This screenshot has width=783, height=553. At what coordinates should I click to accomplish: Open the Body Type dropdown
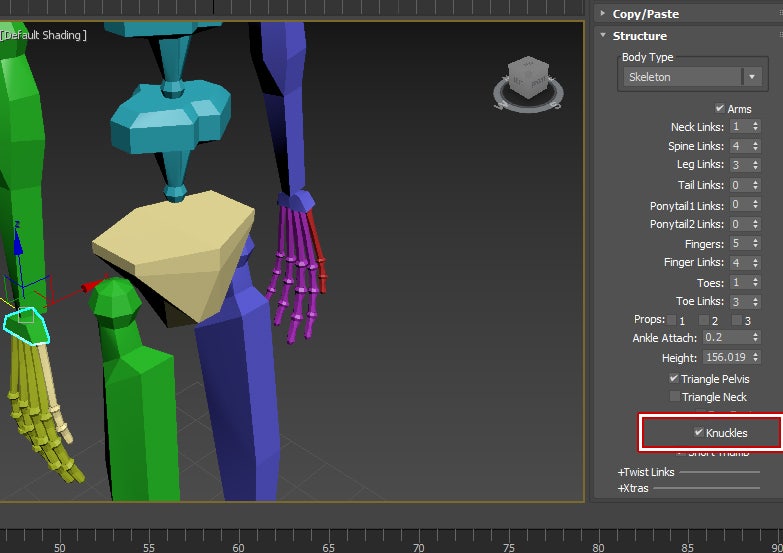point(752,77)
